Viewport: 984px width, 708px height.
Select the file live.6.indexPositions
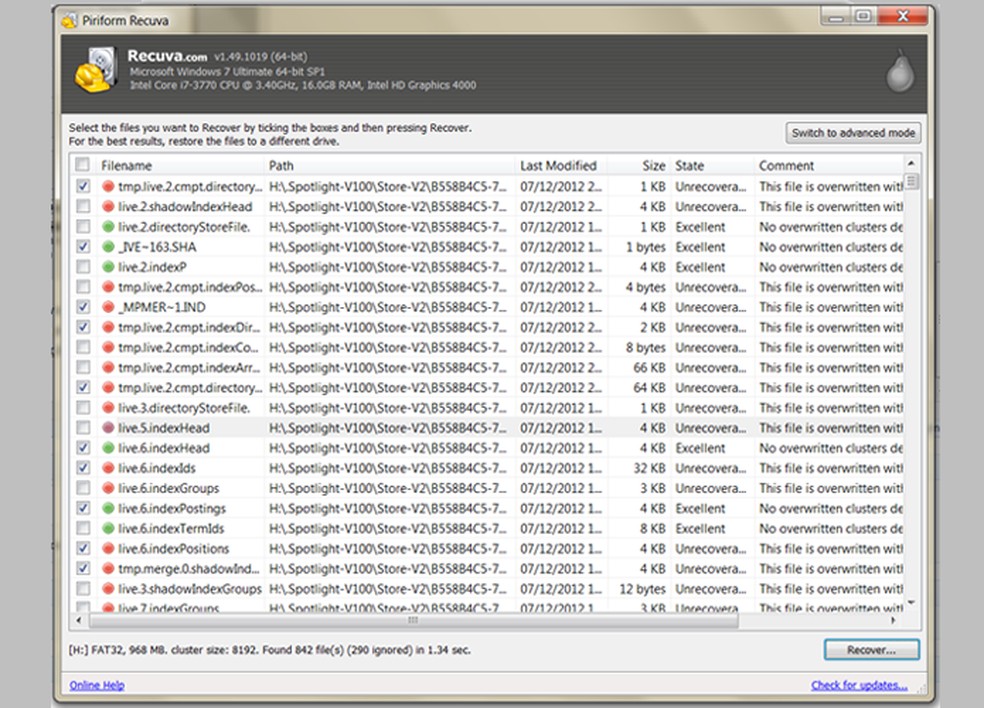[174, 549]
